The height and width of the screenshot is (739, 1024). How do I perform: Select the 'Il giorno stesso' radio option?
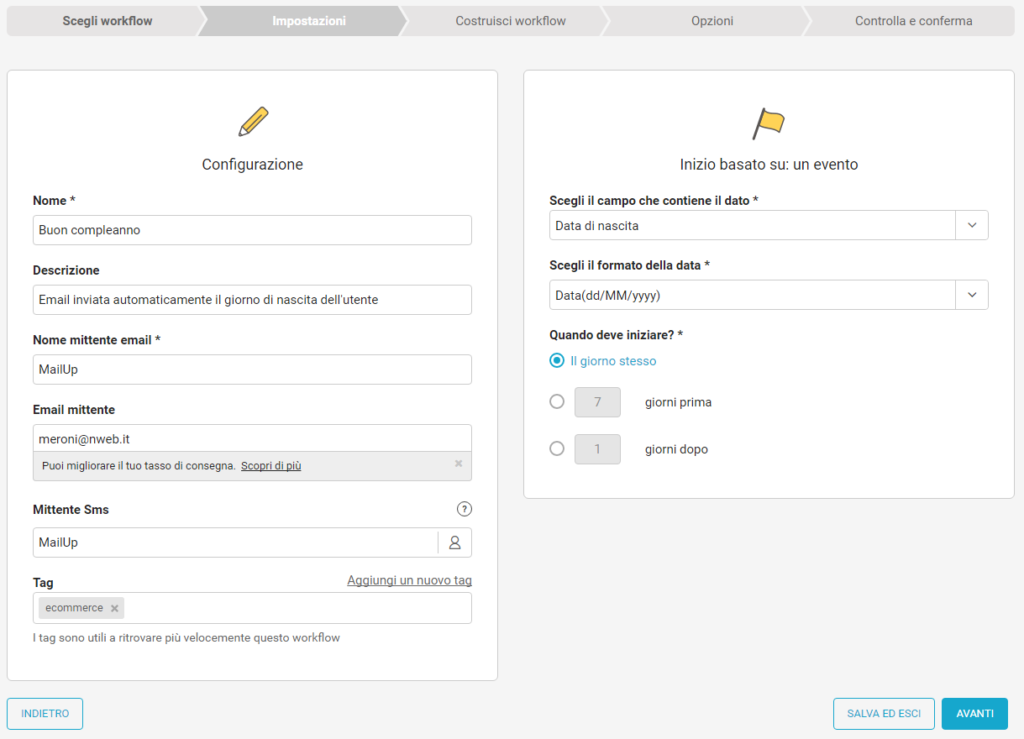pos(557,361)
